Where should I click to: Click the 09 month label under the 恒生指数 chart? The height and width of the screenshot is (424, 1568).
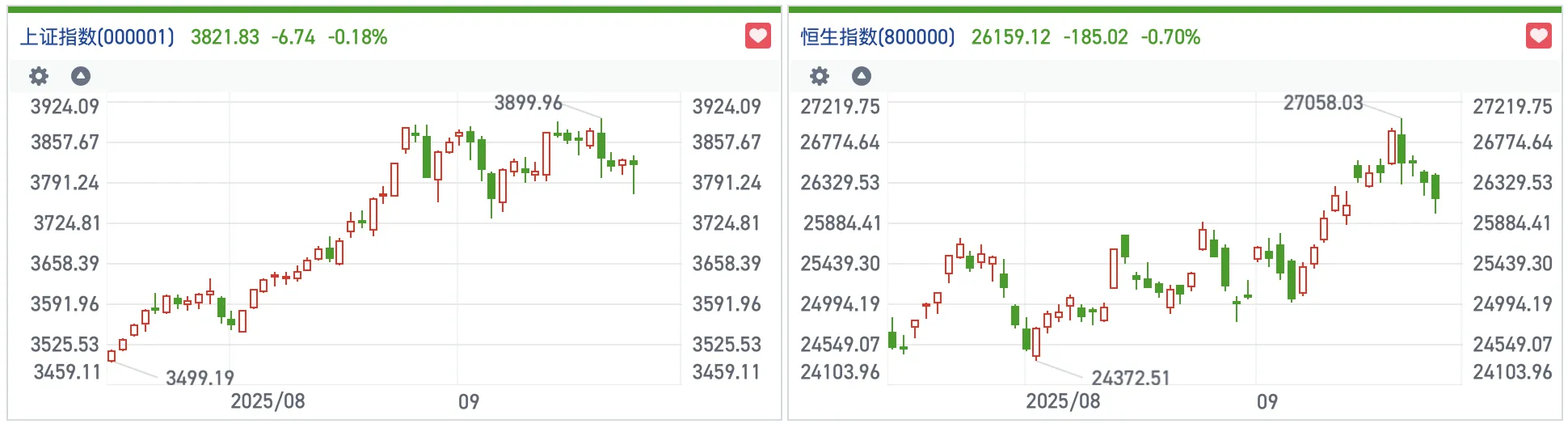[1267, 401]
